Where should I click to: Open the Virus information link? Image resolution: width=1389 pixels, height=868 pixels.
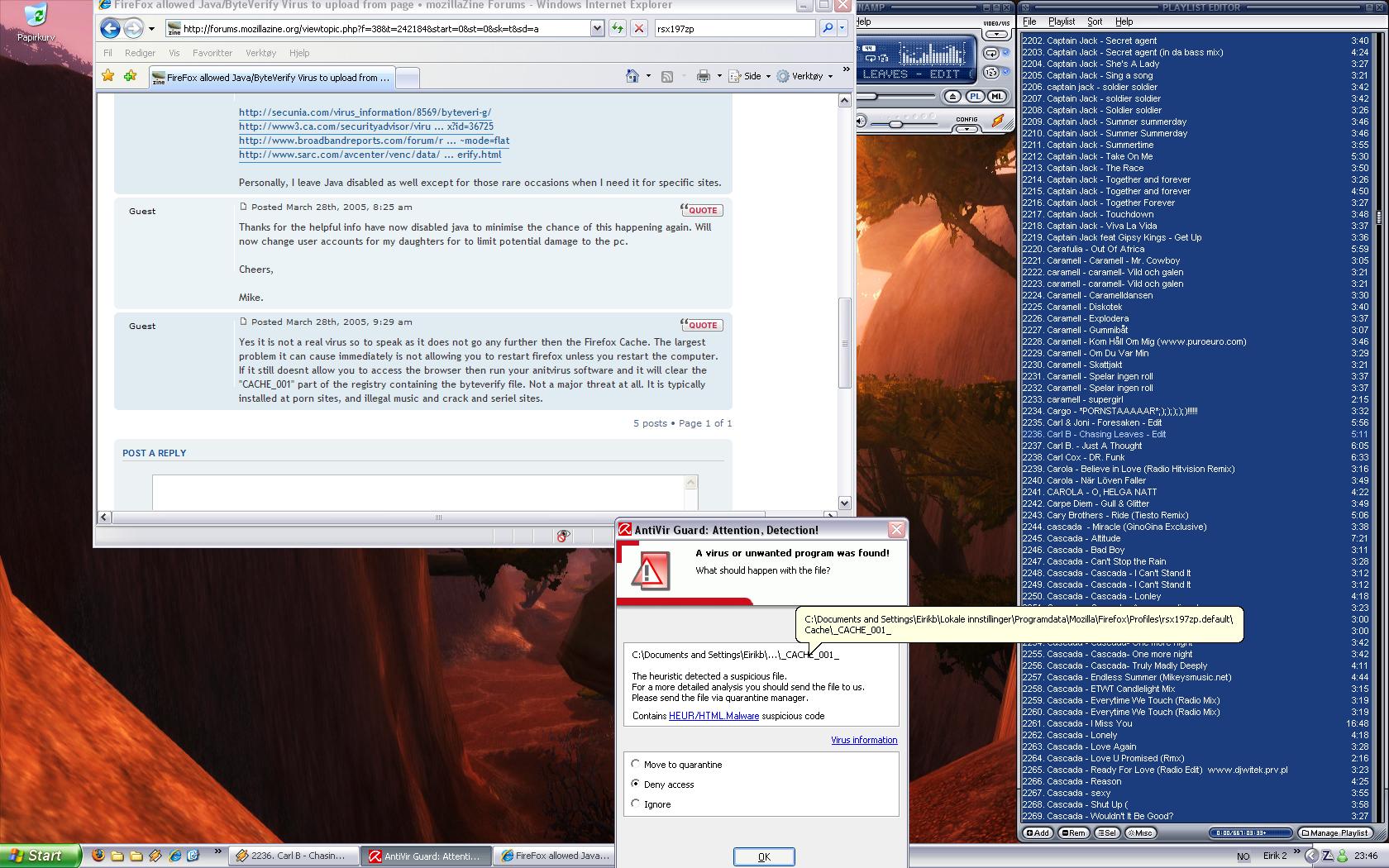pyautogui.click(x=864, y=740)
